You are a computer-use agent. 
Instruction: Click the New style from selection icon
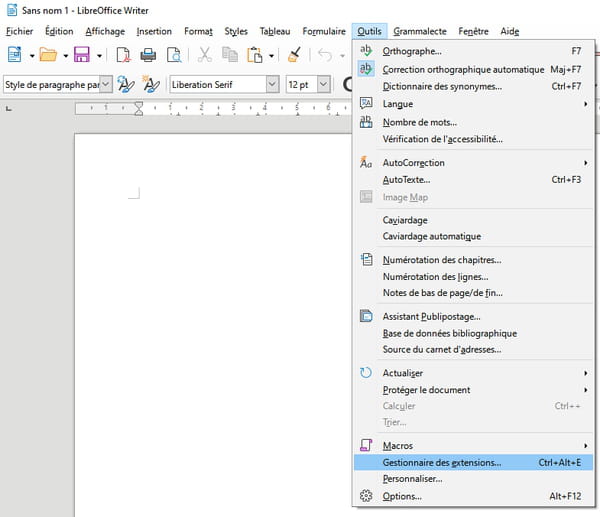click(151, 84)
